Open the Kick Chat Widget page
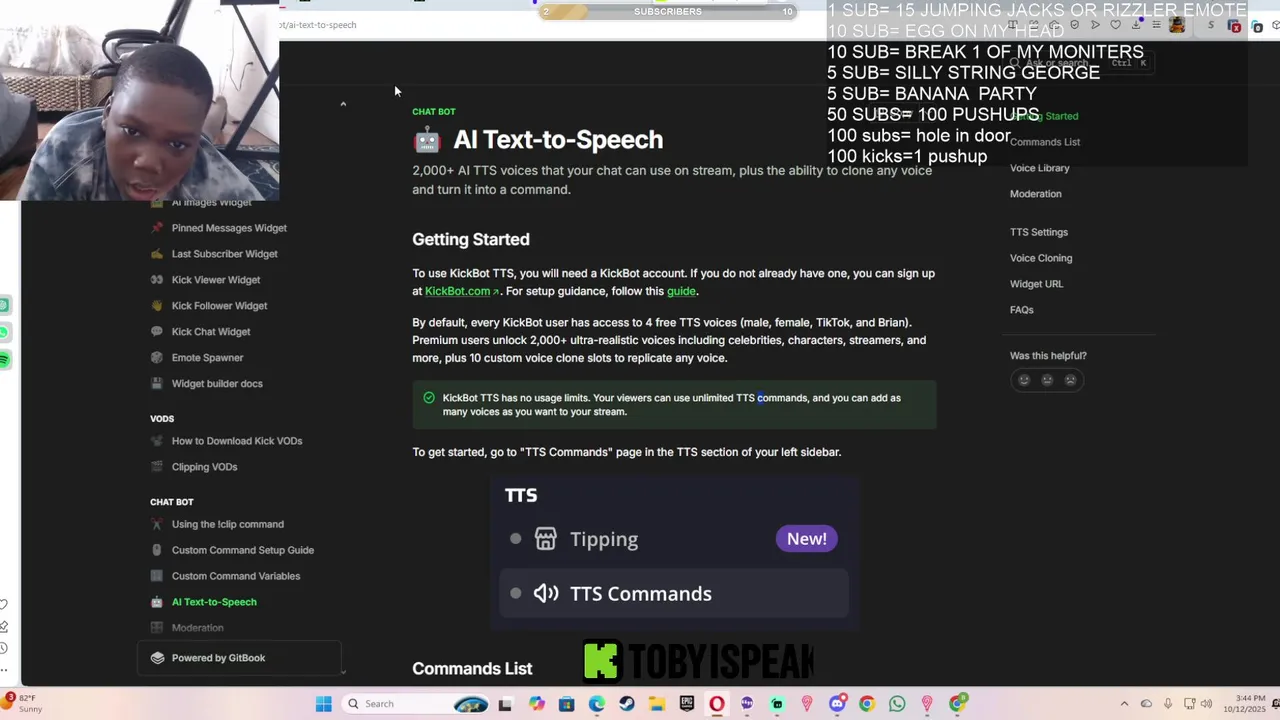Viewport: 1280px width, 720px height. [211, 332]
